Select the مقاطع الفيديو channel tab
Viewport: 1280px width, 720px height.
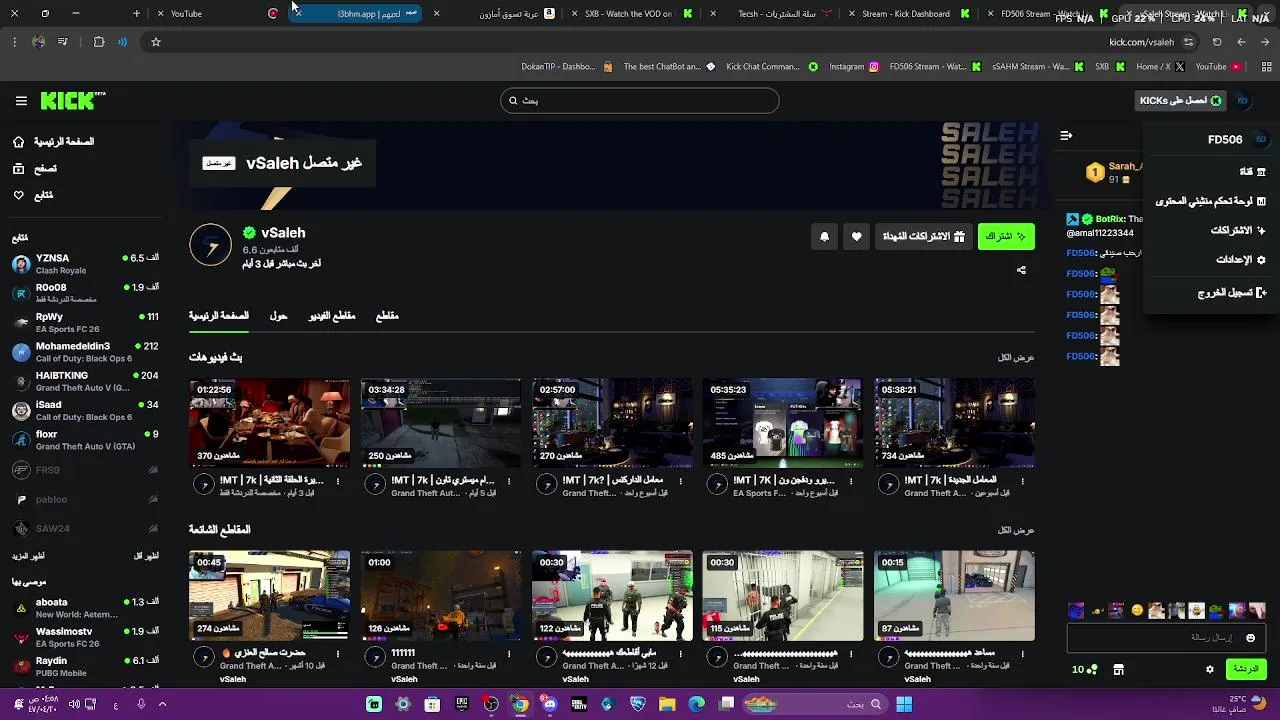pos(332,316)
